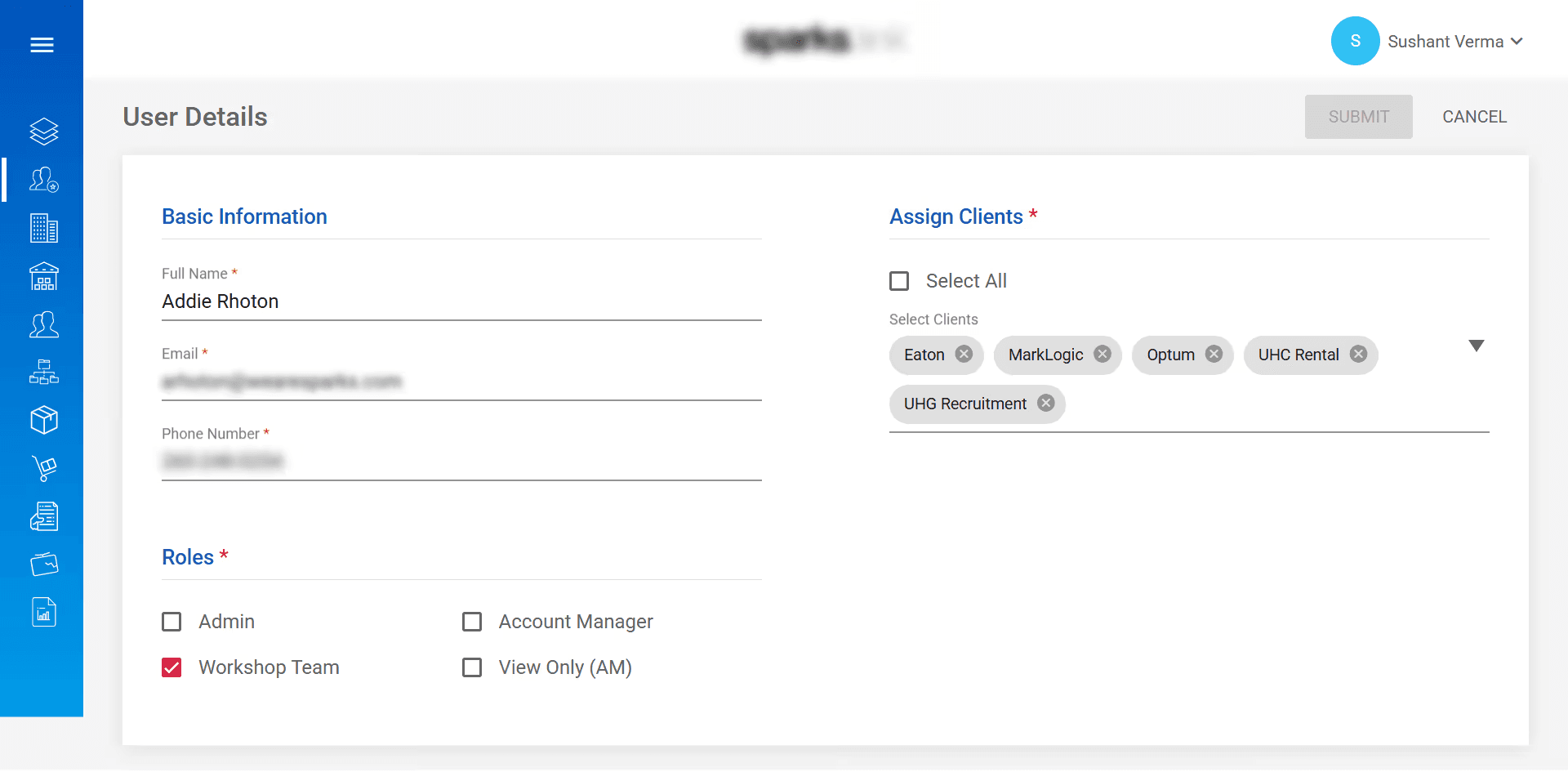Click the CANCEL button
This screenshot has width=1568, height=772.
tap(1474, 116)
